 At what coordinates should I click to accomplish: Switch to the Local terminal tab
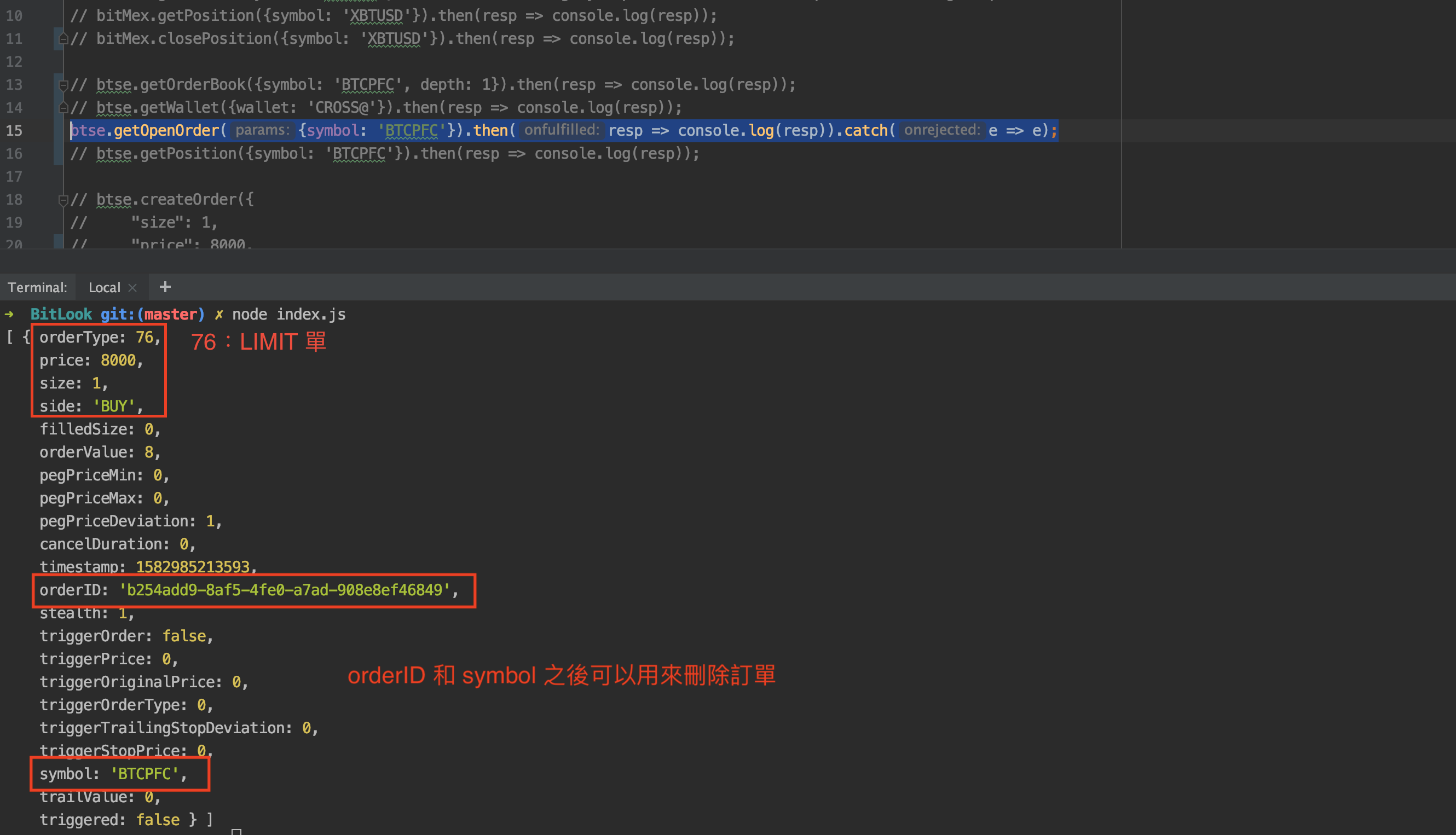[x=104, y=288]
